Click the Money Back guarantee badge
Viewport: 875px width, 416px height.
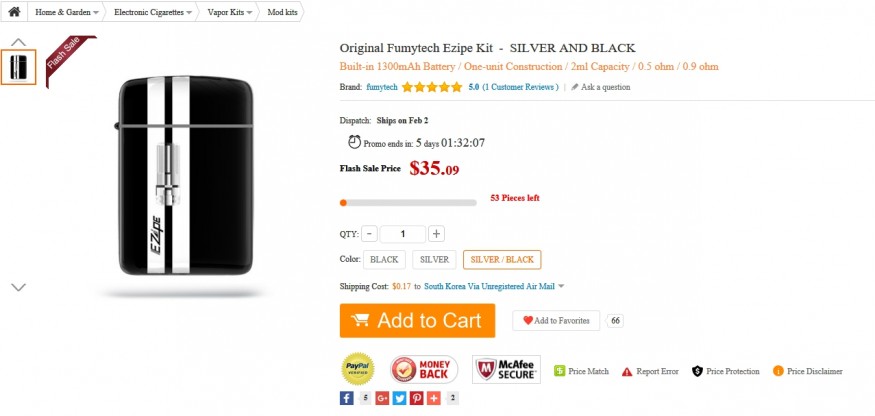[x=417, y=369]
